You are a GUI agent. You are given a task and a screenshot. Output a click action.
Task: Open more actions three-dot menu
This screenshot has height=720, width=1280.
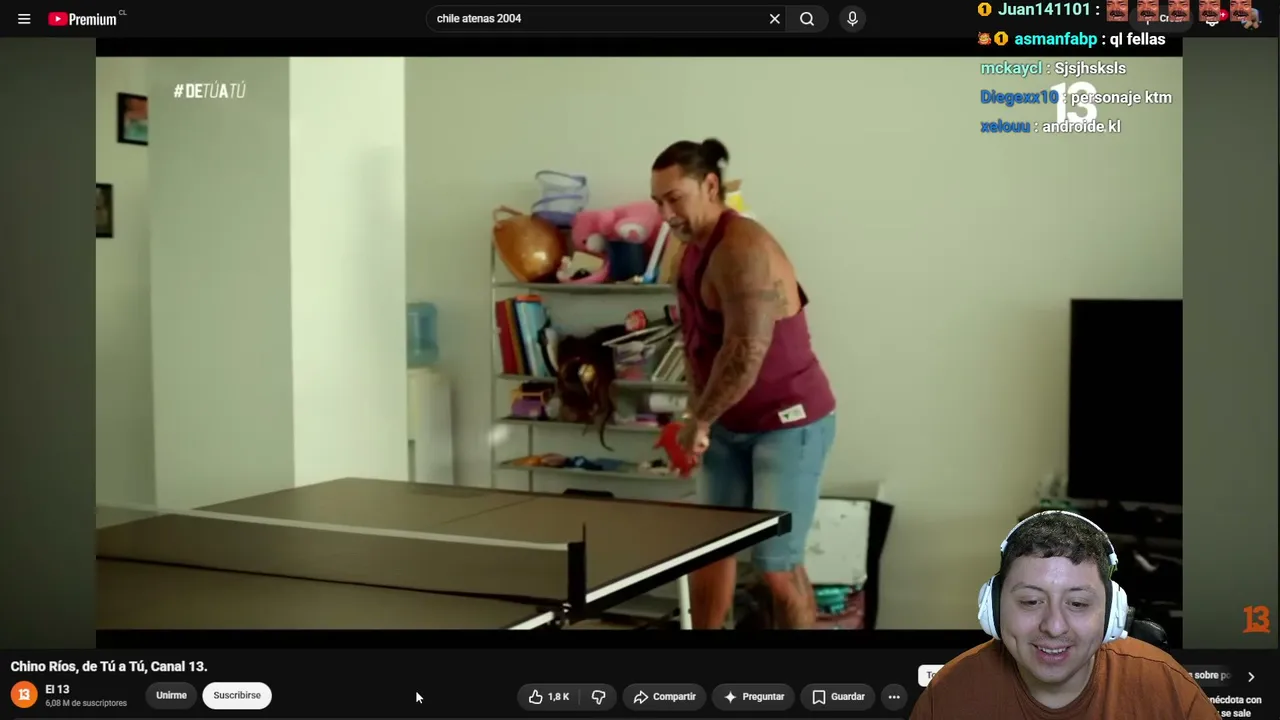point(894,697)
